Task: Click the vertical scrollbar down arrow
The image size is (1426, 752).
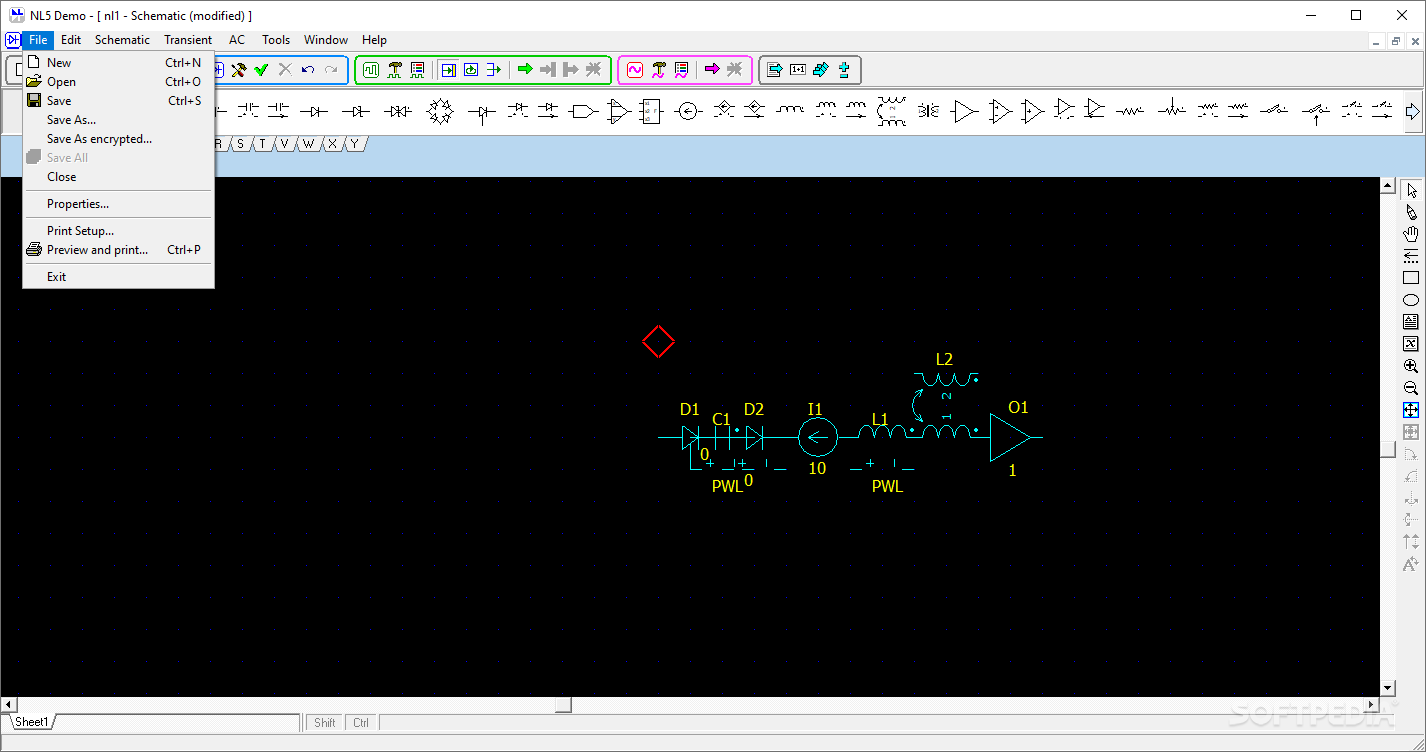Action: (x=1388, y=688)
